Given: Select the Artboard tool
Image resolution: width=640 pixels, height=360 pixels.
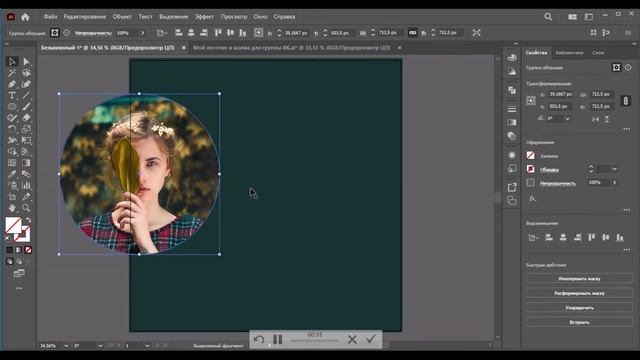Looking at the screenshot, I should coord(12,197).
